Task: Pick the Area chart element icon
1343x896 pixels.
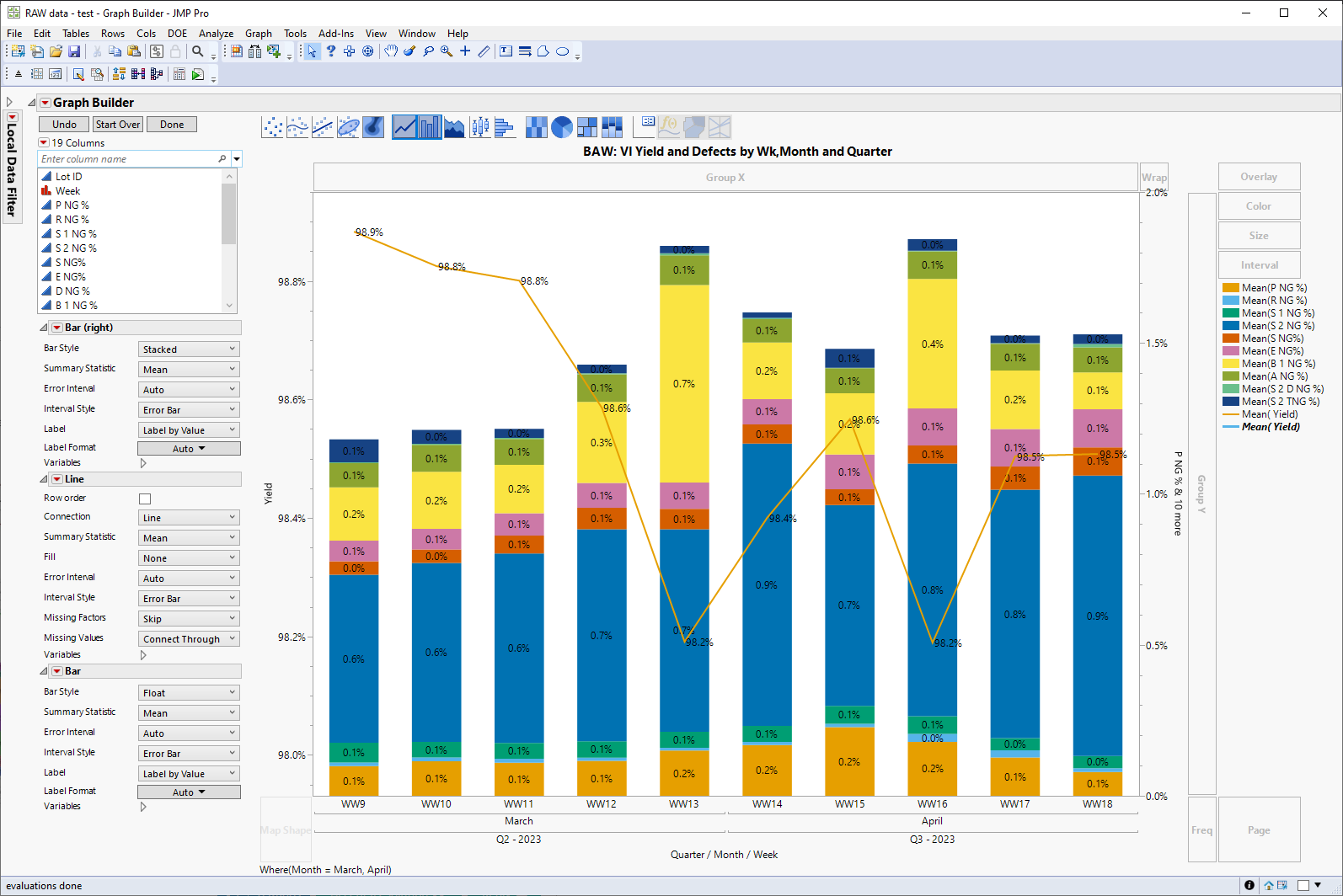Action: click(x=454, y=127)
